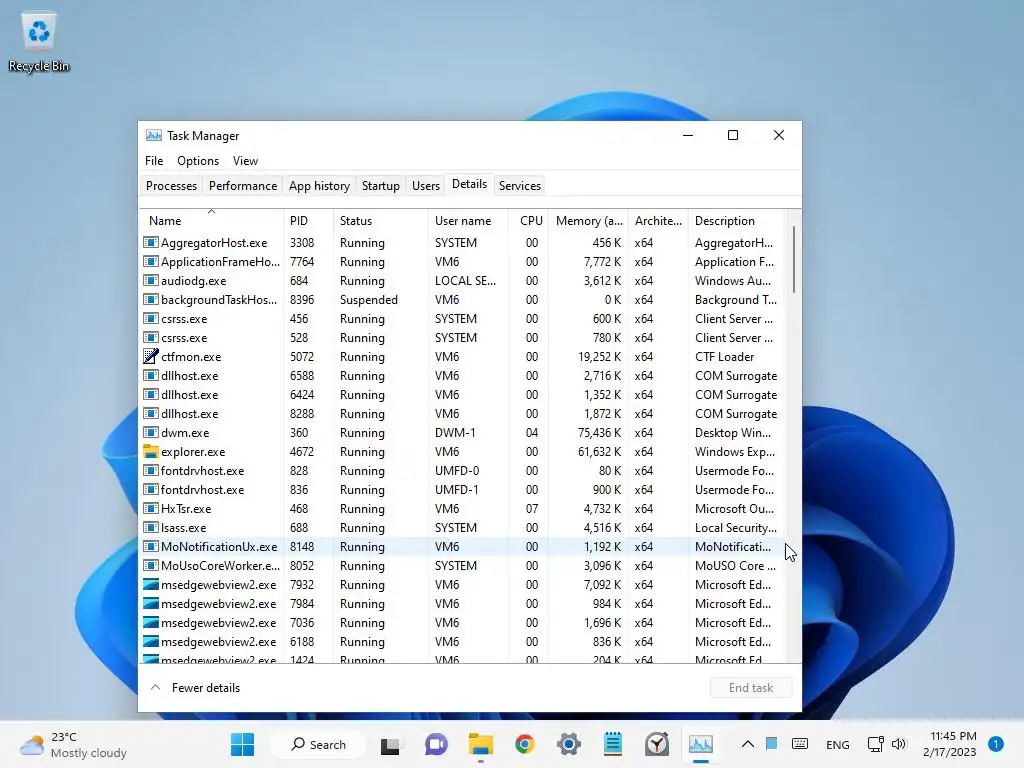This screenshot has width=1024, height=768.
Task: Click the msedgewebview2.exe icon for PID 7932
Action: (151, 584)
